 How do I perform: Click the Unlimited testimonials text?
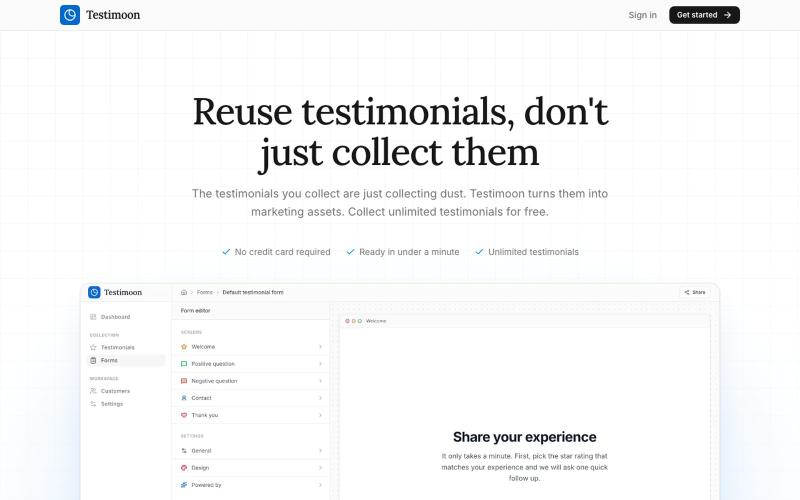(533, 252)
